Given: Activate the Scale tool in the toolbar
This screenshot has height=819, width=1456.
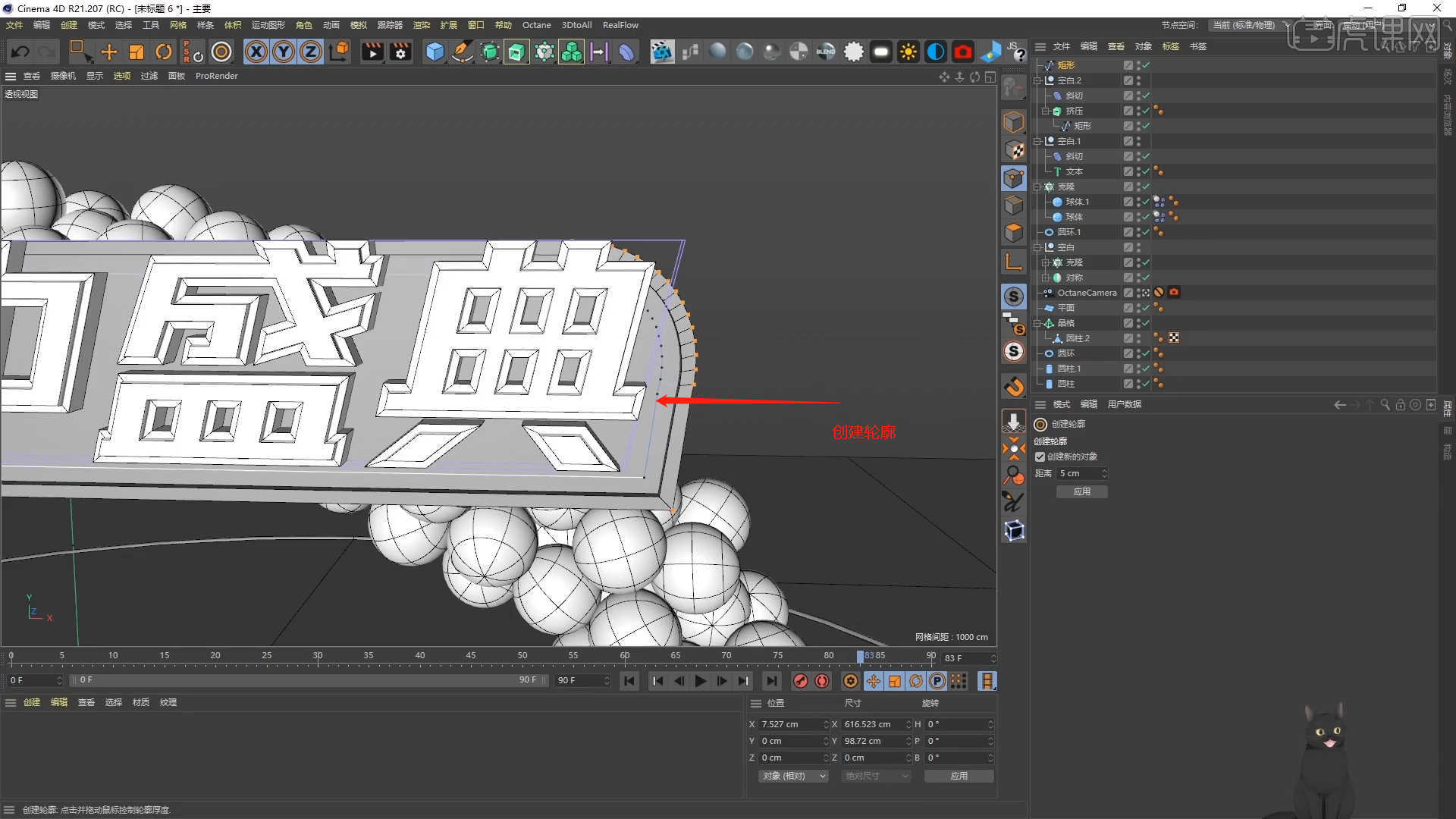Looking at the screenshot, I should [x=136, y=52].
